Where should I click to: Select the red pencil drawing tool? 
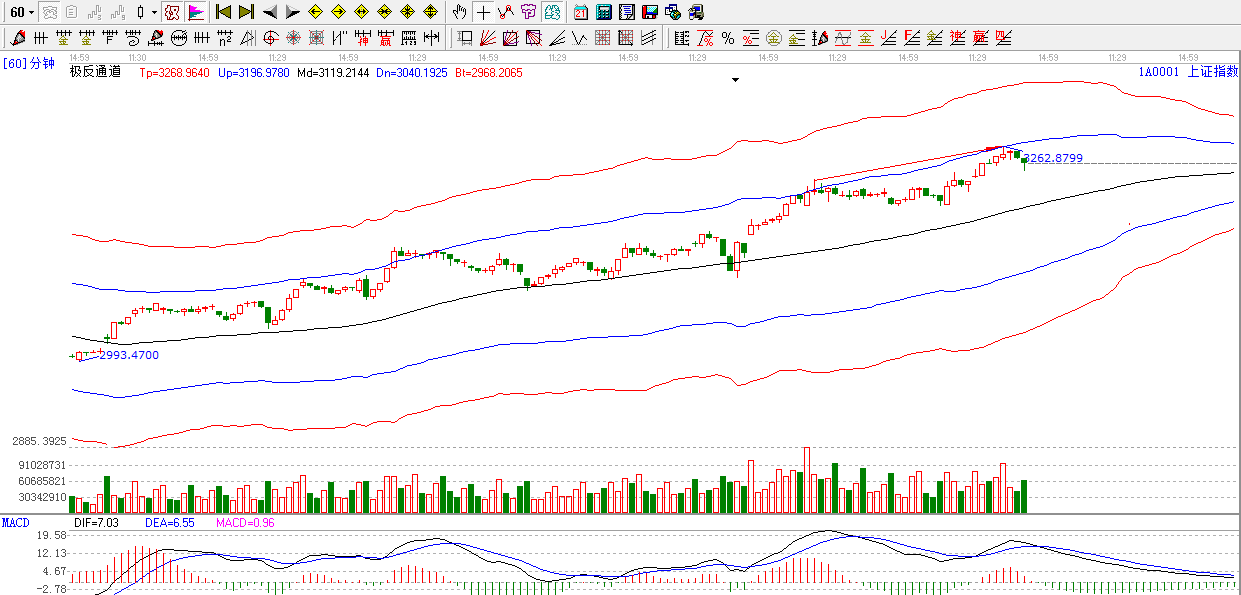tap(17, 38)
